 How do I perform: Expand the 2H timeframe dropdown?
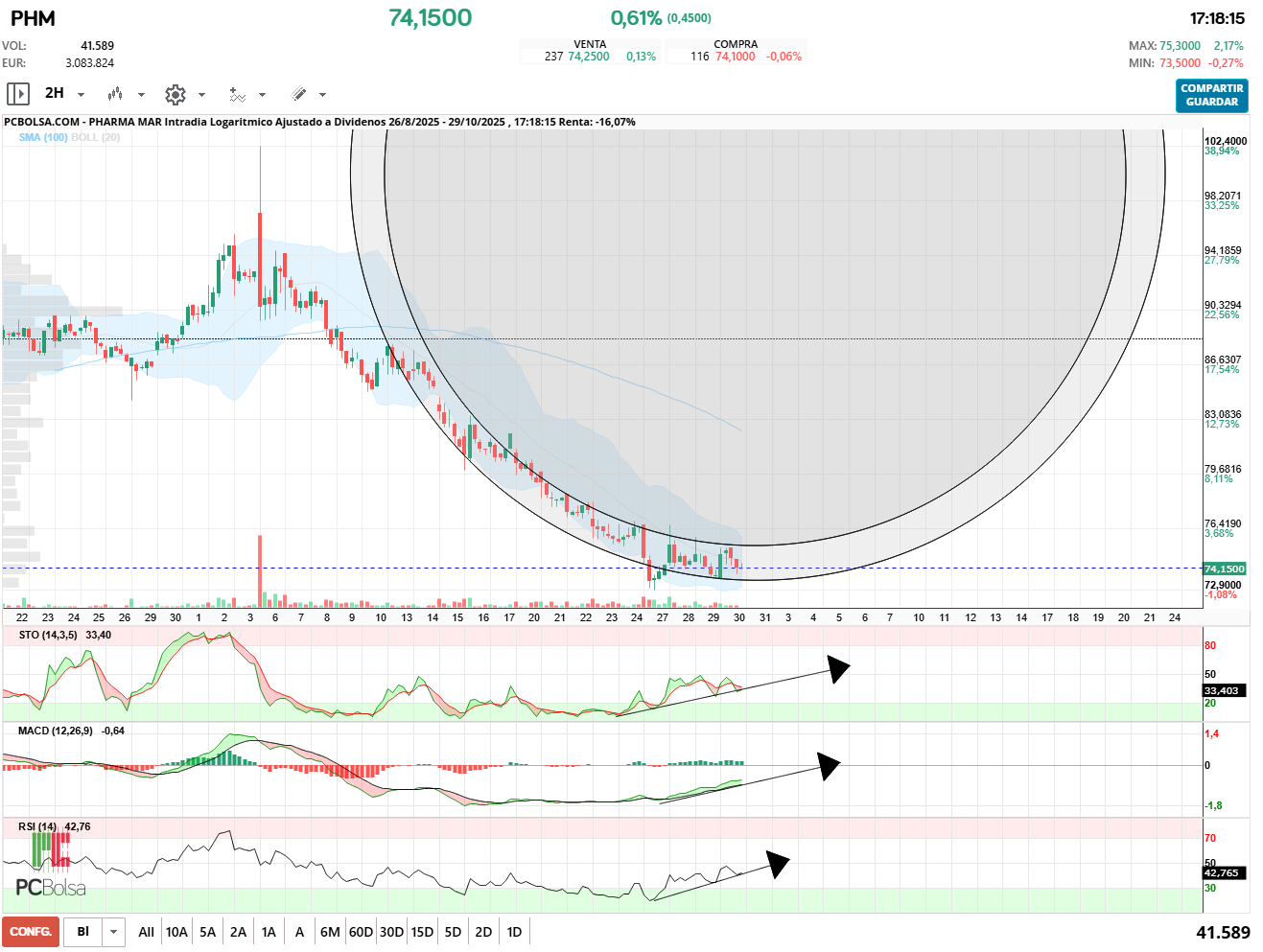pos(82,95)
